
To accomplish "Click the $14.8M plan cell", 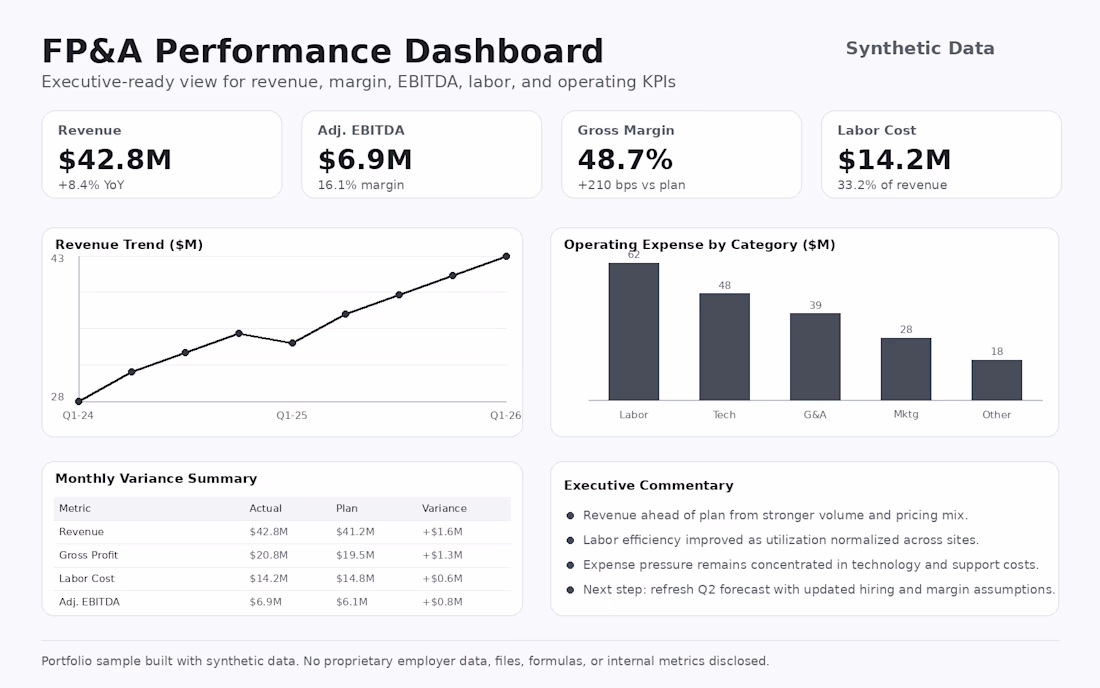I will [355, 579].
